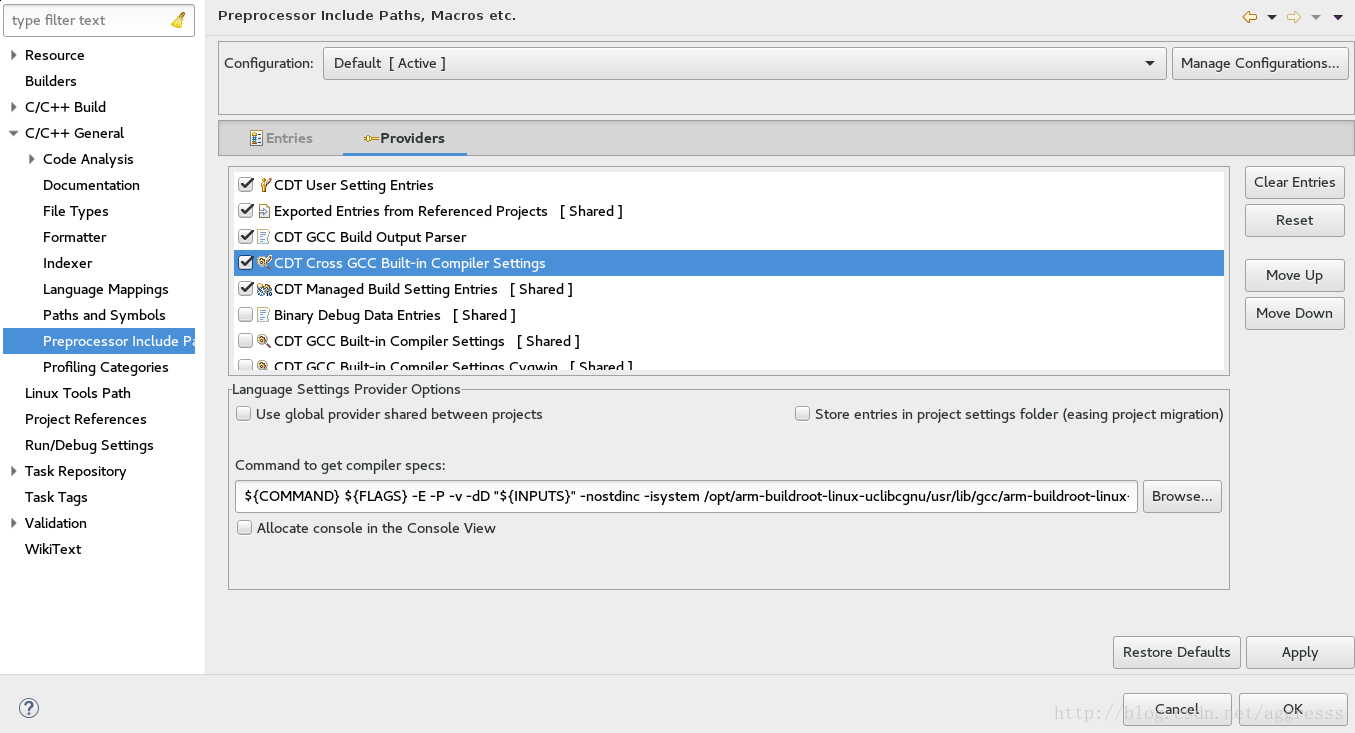The width and height of the screenshot is (1355, 733).
Task: Click the Apply button
Action: [1300, 652]
